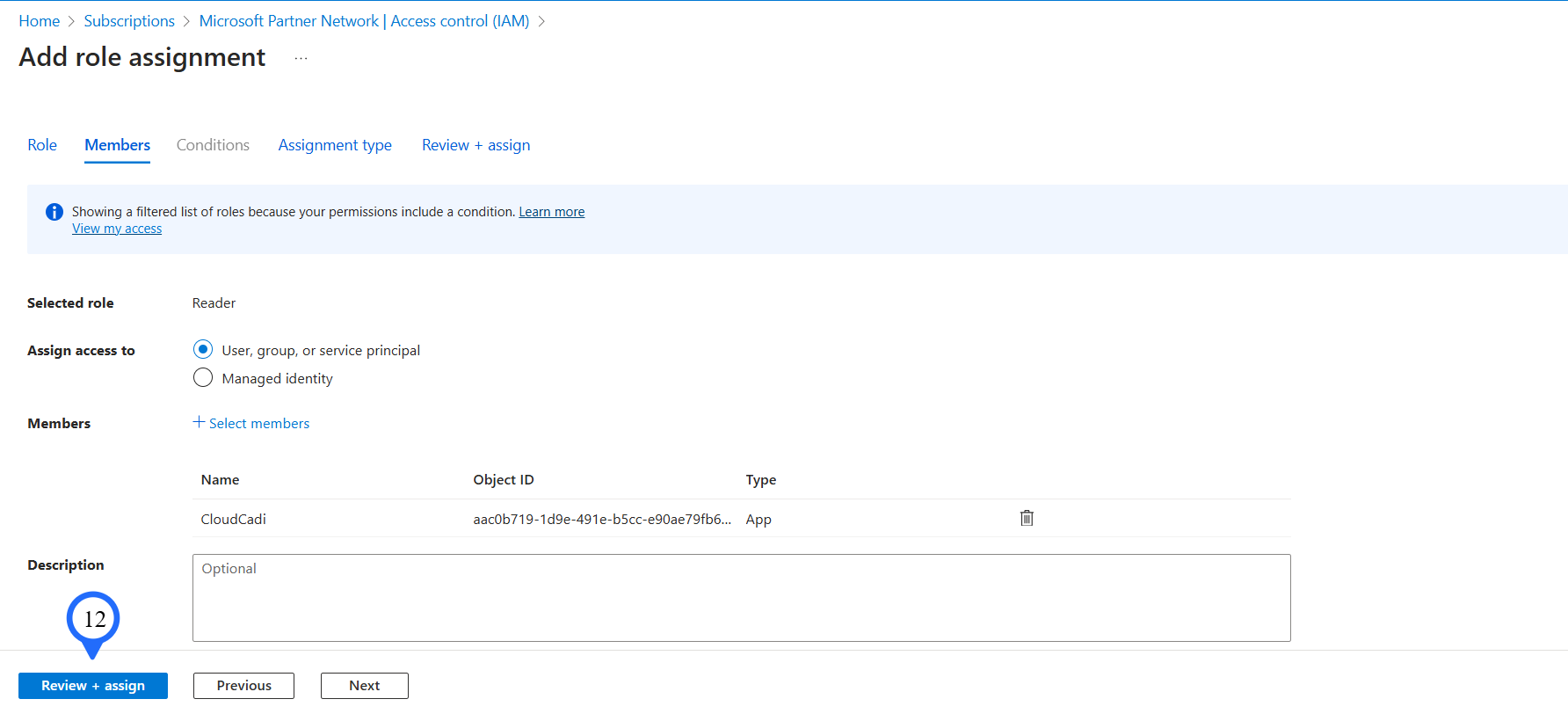Open the ellipsis menu beside page title
The width and height of the screenshot is (1568, 721).
click(301, 58)
